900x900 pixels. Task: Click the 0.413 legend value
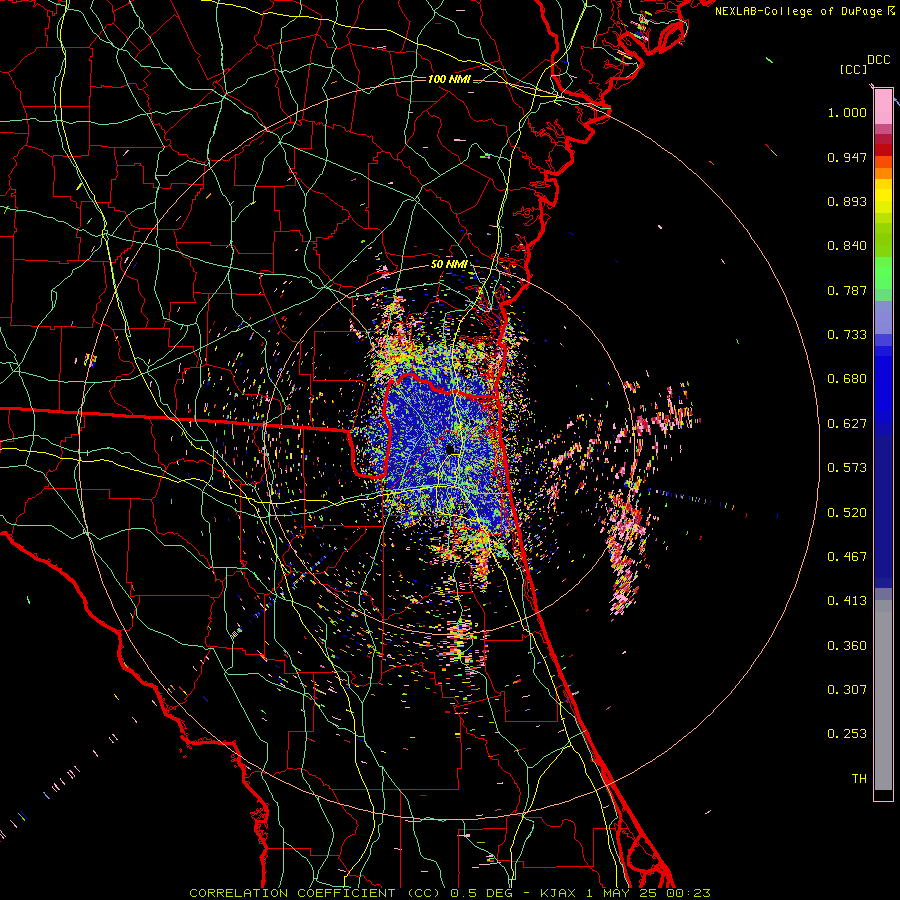pyautogui.click(x=847, y=601)
